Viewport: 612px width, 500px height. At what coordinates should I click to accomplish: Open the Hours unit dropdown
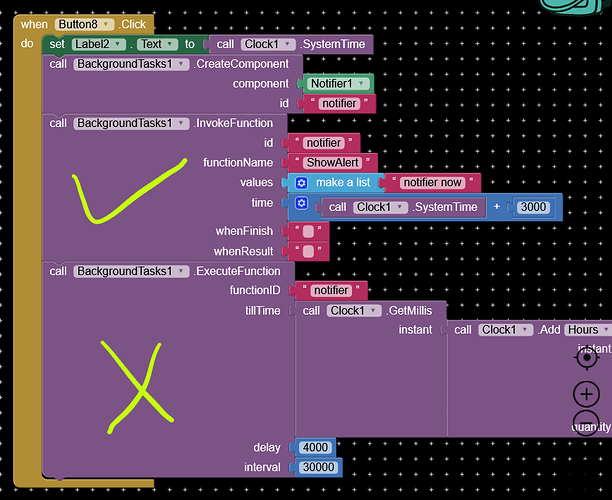coord(588,330)
